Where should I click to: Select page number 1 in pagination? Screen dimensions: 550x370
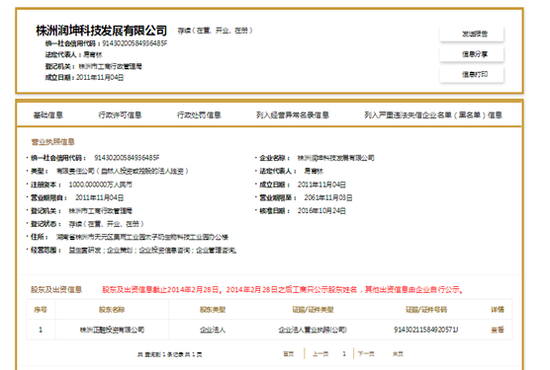click(x=344, y=354)
